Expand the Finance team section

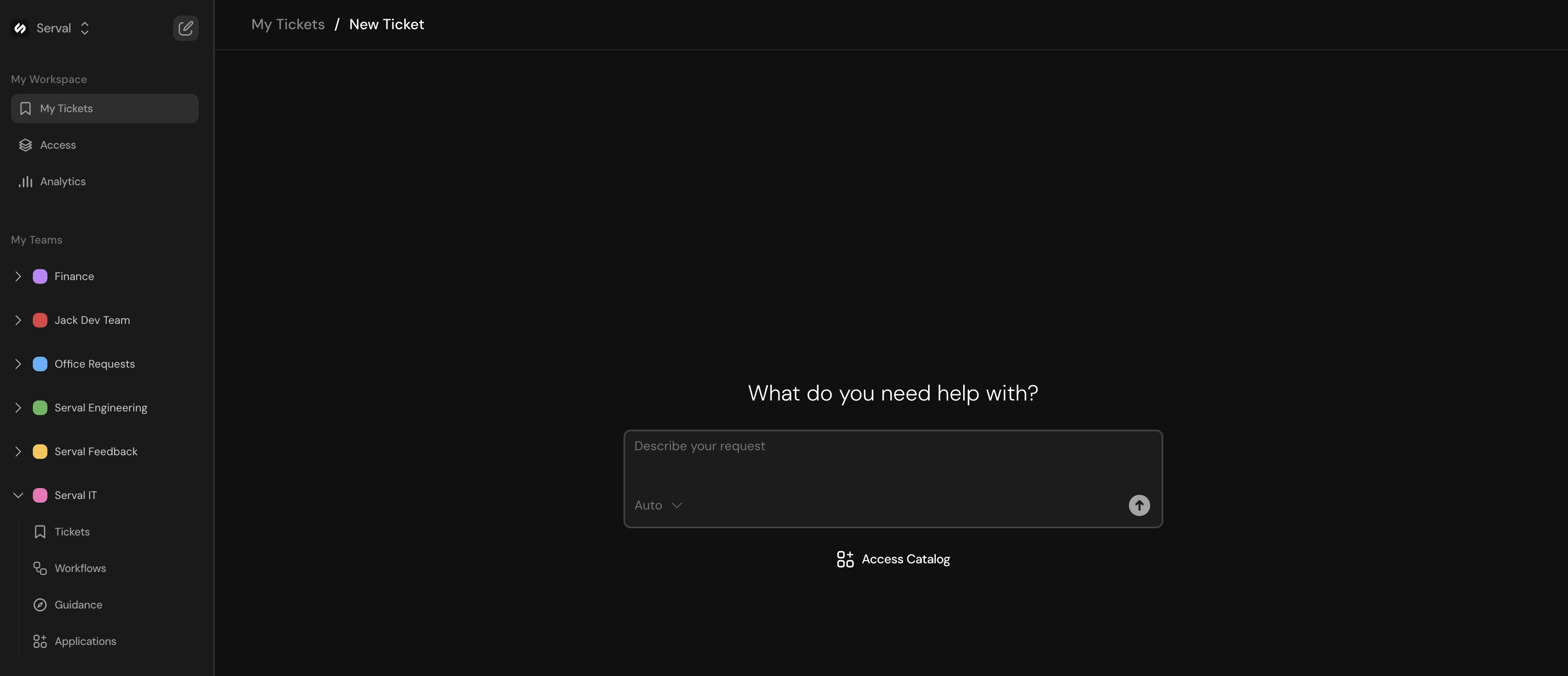18,276
